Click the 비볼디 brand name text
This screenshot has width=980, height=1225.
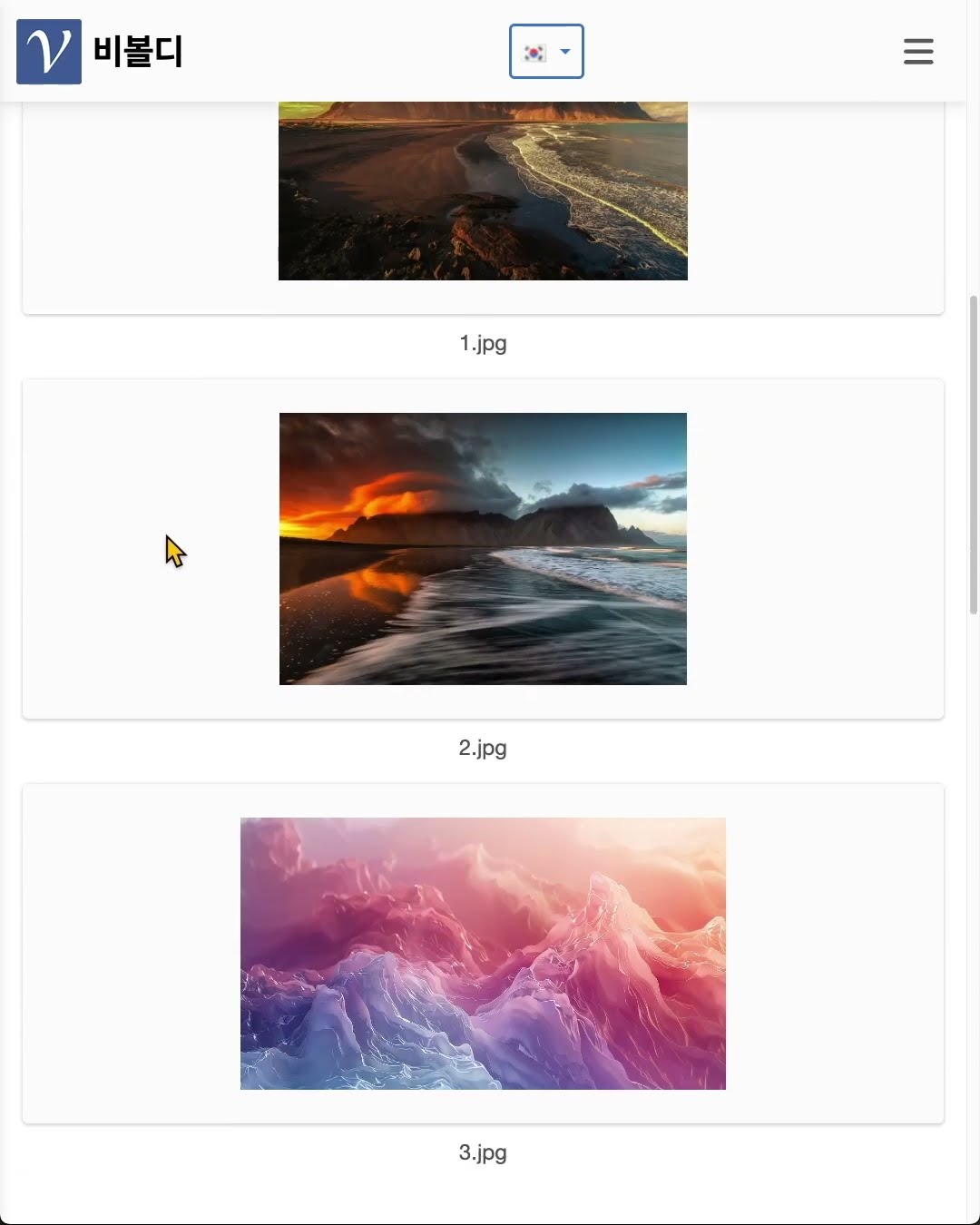[138, 52]
